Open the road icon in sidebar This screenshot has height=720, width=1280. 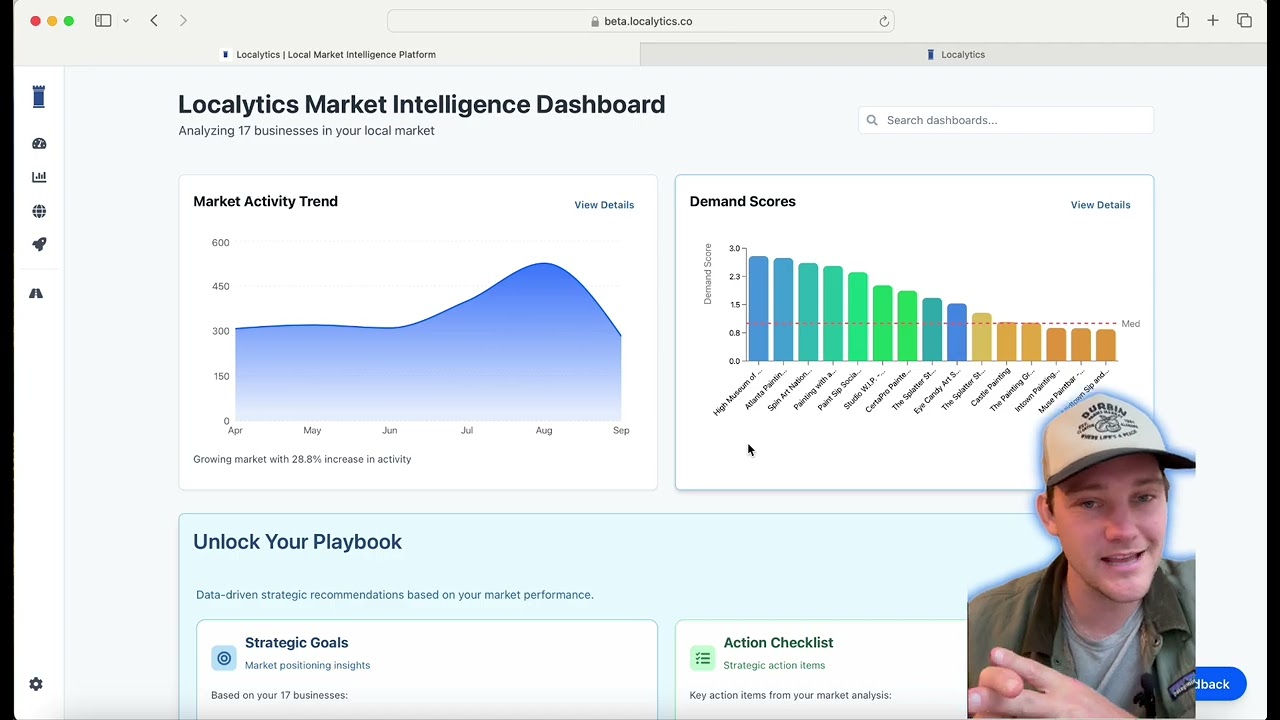36,293
